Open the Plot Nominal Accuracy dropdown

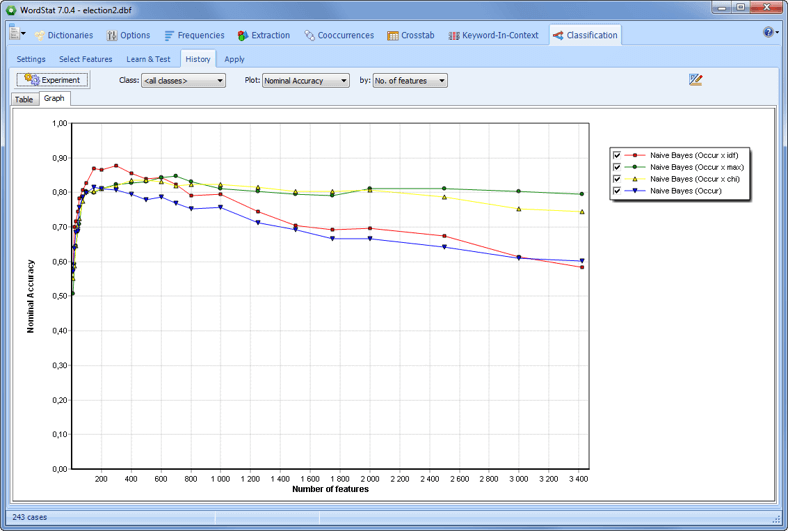(305, 80)
